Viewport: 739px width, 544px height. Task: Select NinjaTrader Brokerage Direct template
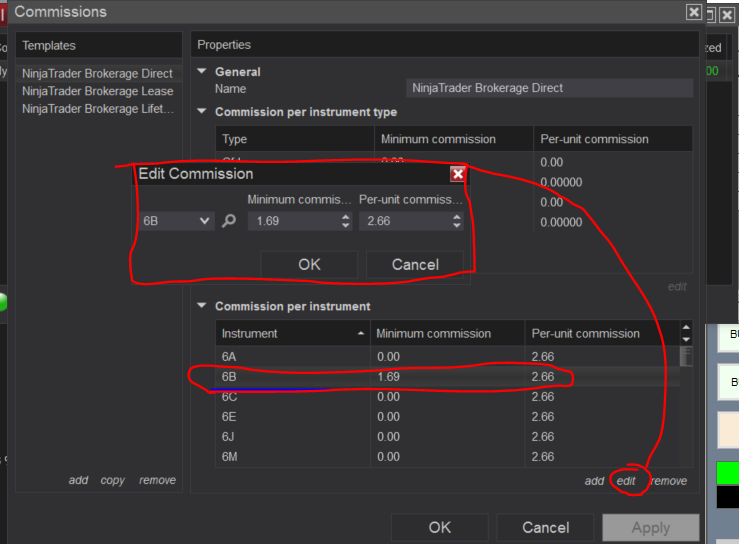pyautogui.click(x=98, y=74)
